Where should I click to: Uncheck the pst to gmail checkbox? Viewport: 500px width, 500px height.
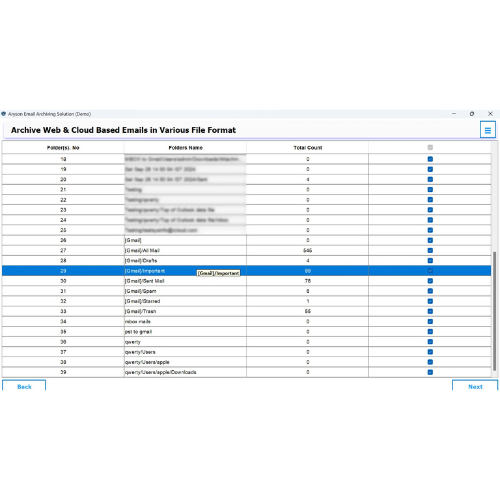coord(430,331)
